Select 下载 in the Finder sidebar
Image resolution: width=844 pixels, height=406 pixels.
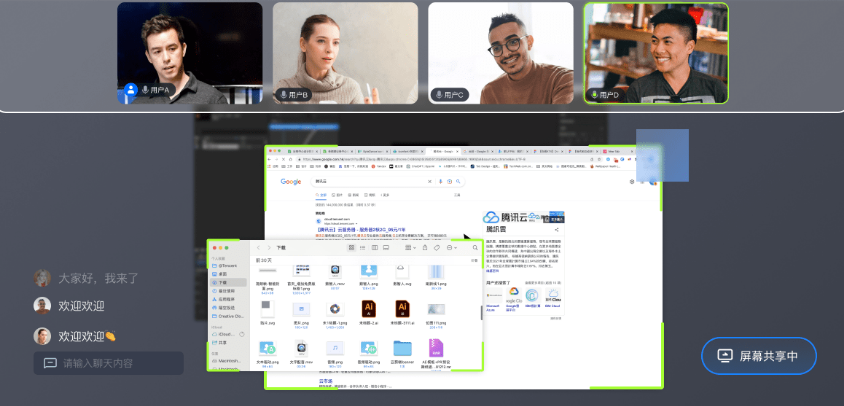pos(225,283)
